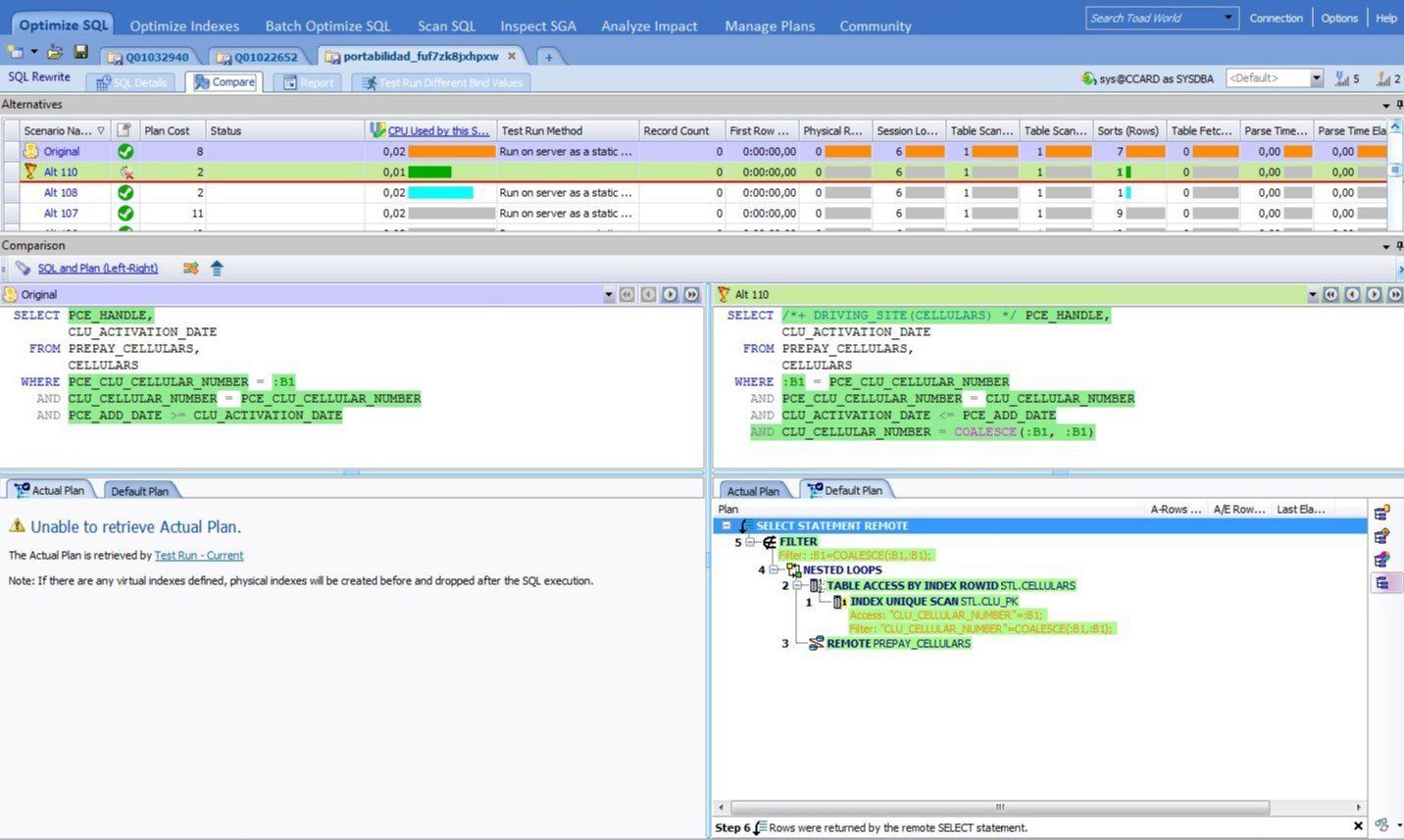Open the Report tab
Screen dimensions: 1404x840
308,82
